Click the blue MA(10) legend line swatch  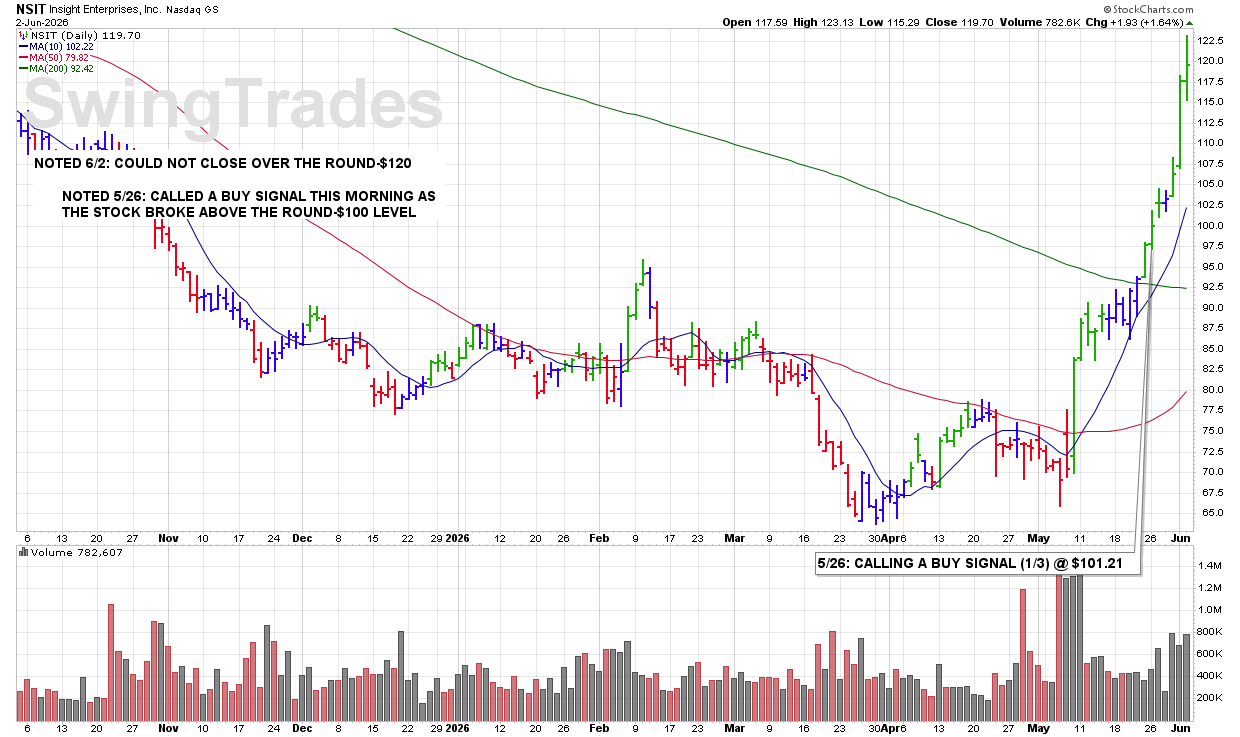[x=24, y=46]
